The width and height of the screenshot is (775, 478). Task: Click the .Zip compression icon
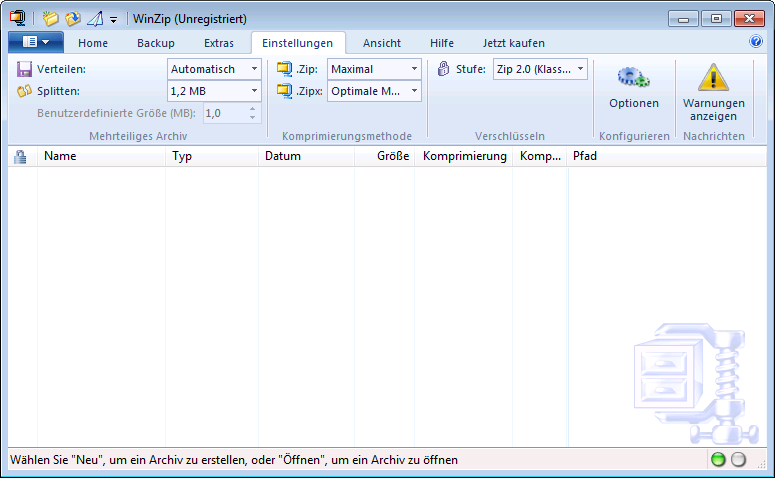(284, 69)
